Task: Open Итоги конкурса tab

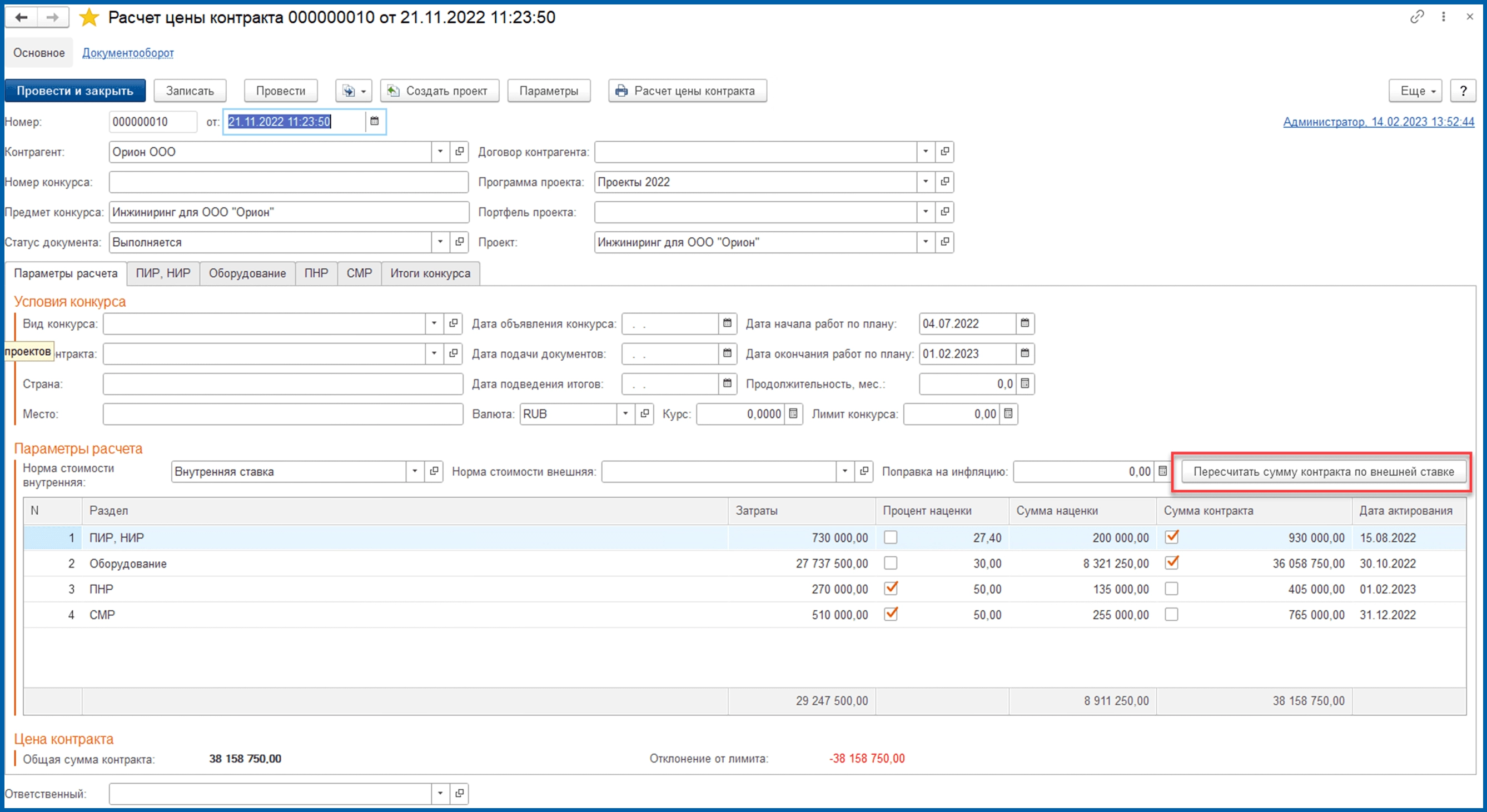Action: pyautogui.click(x=430, y=273)
